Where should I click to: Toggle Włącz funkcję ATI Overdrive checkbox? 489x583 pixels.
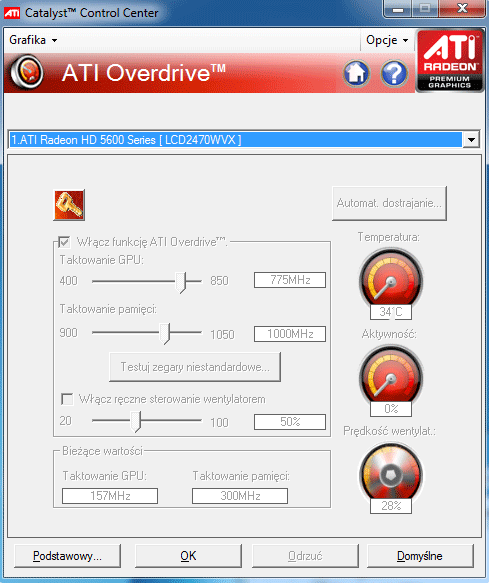(64, 242)
